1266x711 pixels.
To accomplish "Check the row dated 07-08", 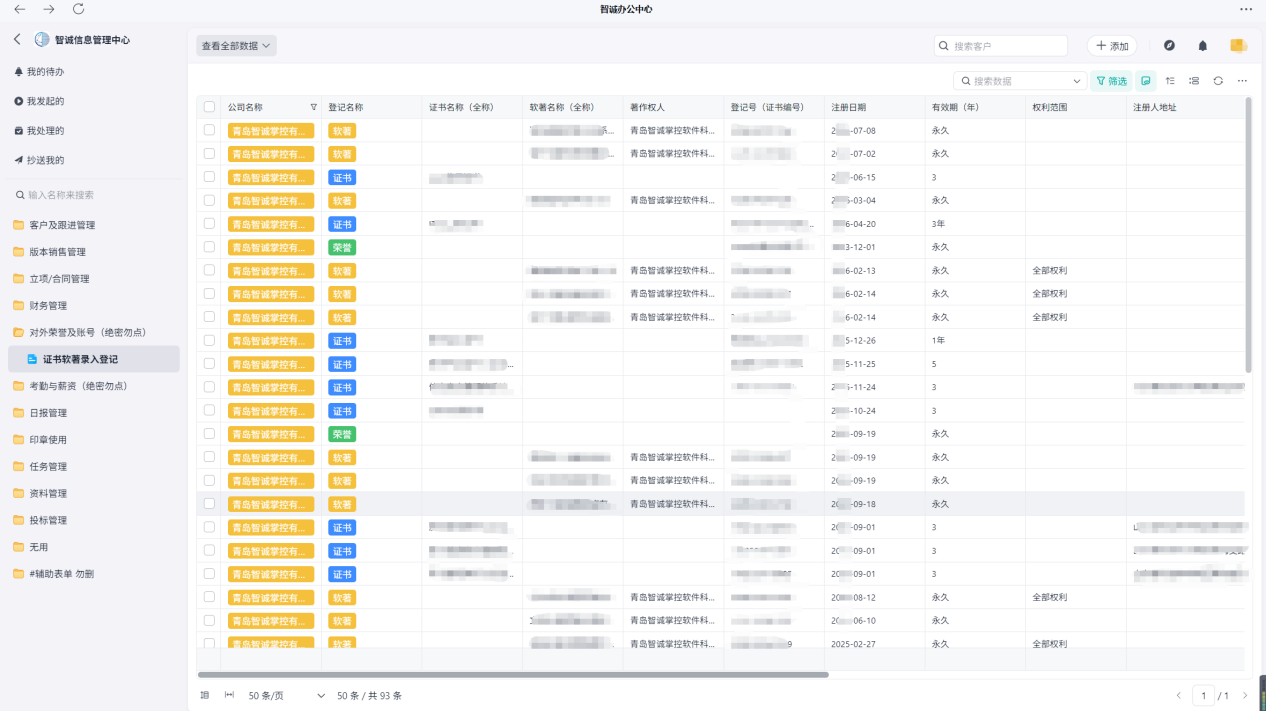I will 209,130.
